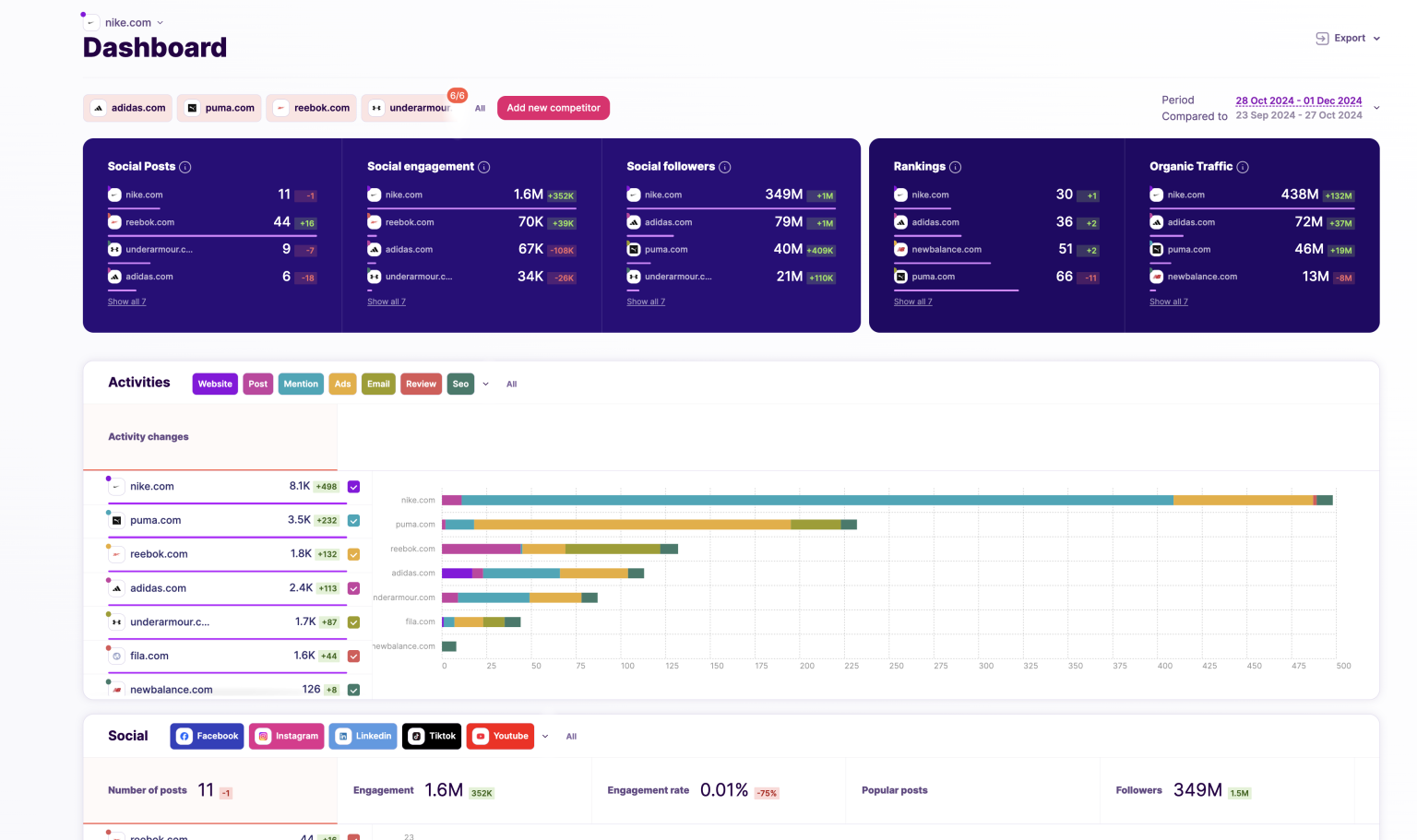Image resolution: width=1417 pixels, height=840 pixels.
Task: Disable the fila.com activity checkbox
Action: pos(353,656)
